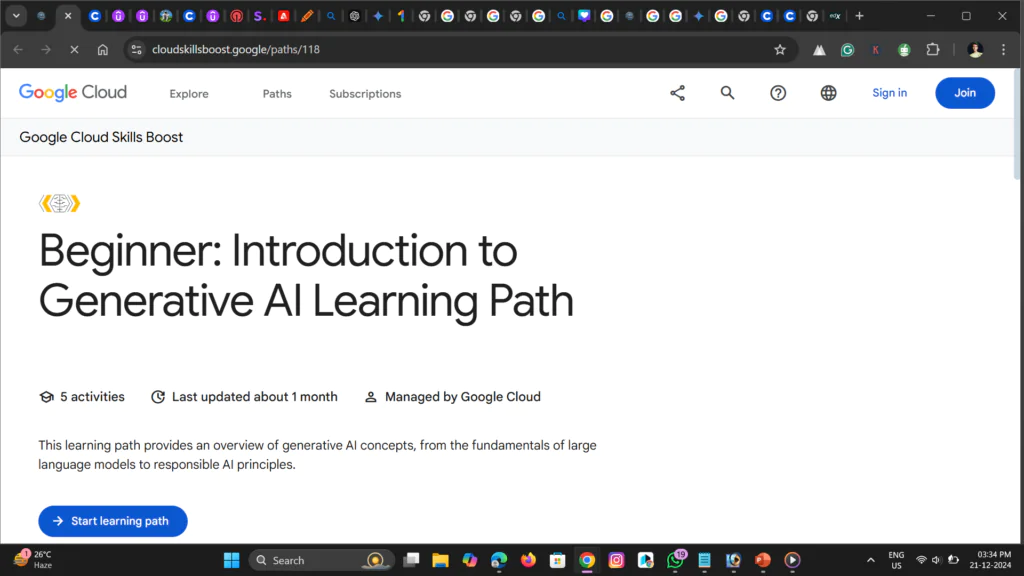
Task: Open the tab search dropdown arrow
Action: (16, 16)
